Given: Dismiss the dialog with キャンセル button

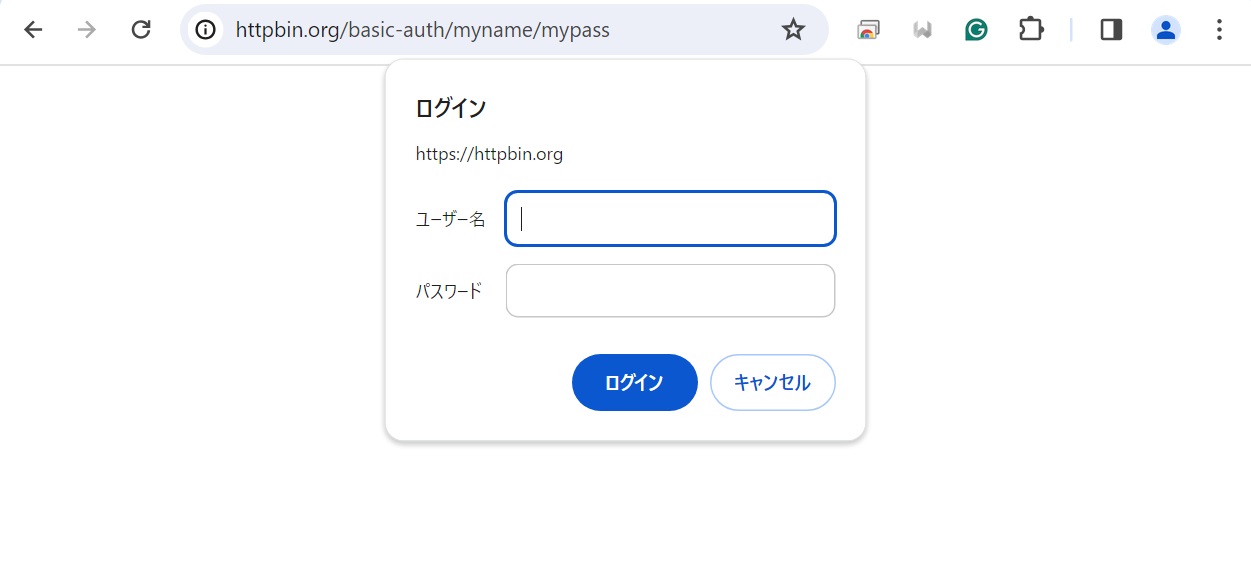Looking at the screenshot, I should click(772, 382).
